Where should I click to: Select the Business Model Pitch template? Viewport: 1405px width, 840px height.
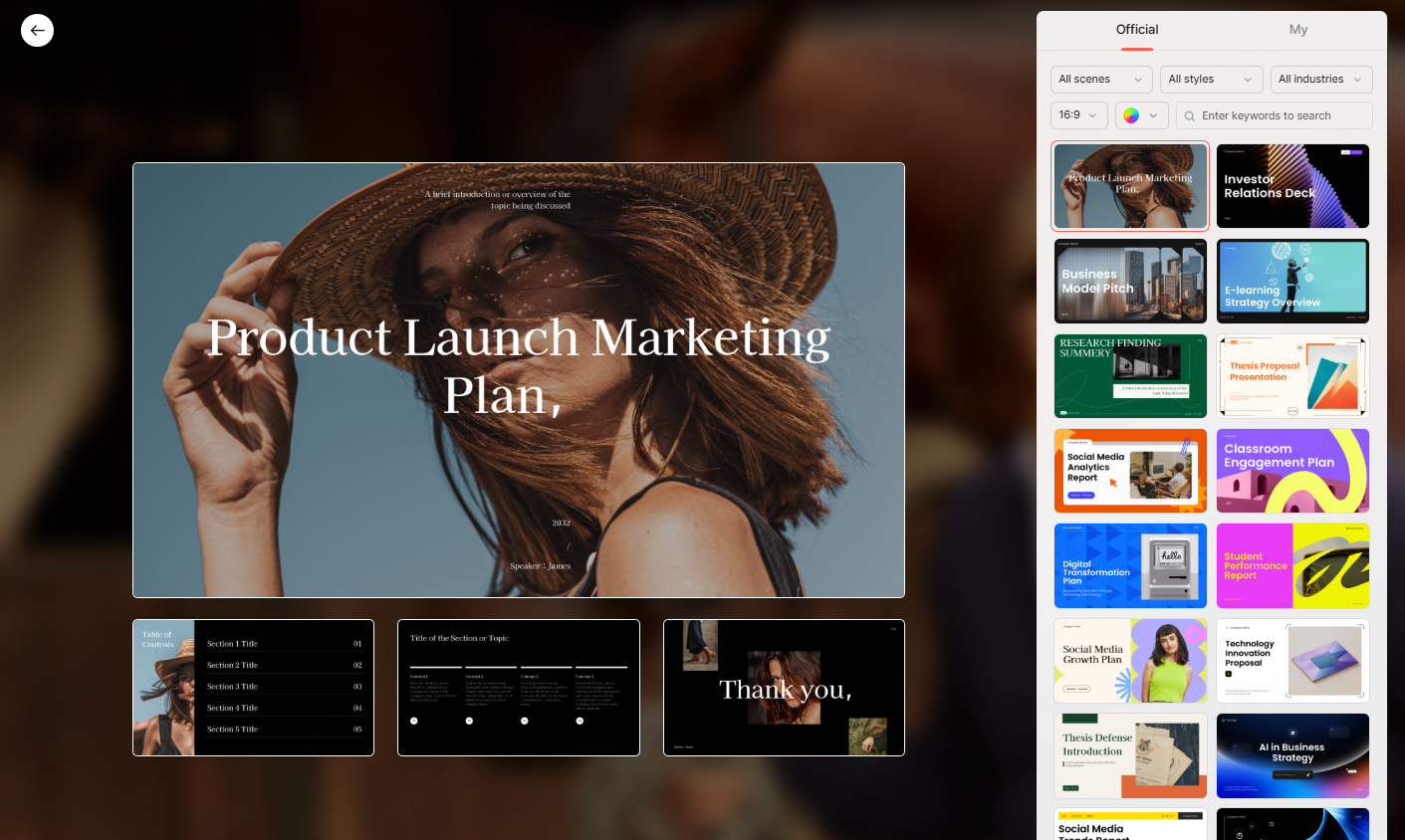1130,281
